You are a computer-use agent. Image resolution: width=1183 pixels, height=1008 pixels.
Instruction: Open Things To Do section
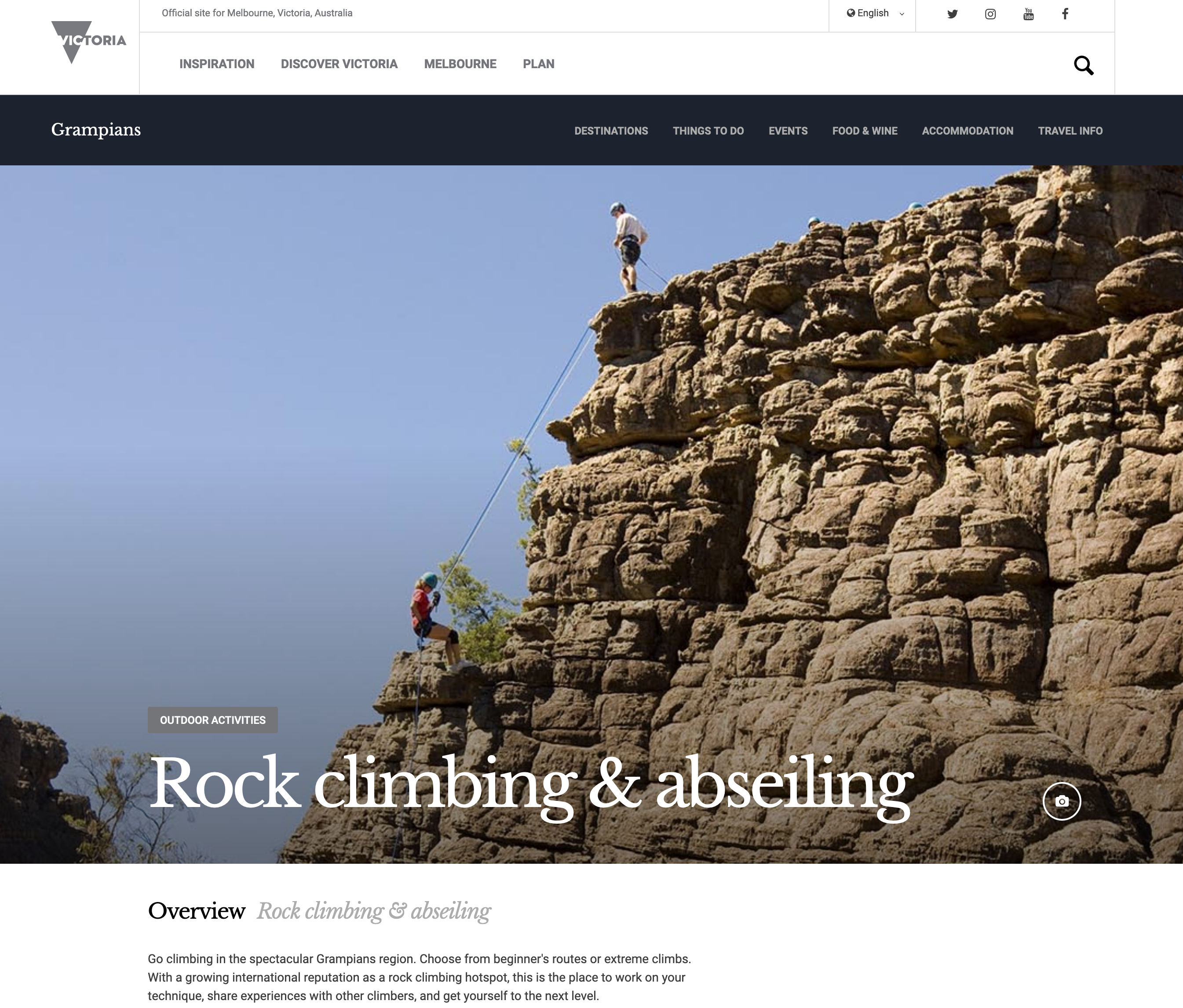point(708,131)
